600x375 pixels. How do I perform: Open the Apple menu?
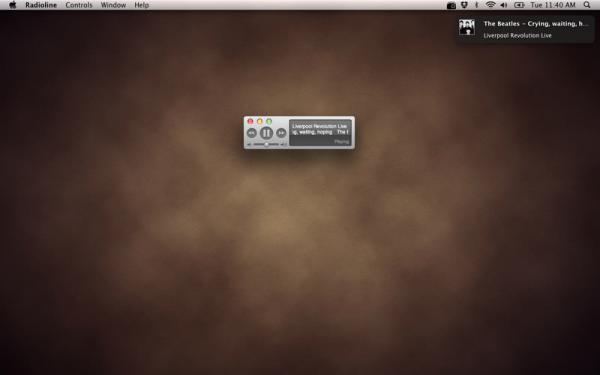click(13, 5)
